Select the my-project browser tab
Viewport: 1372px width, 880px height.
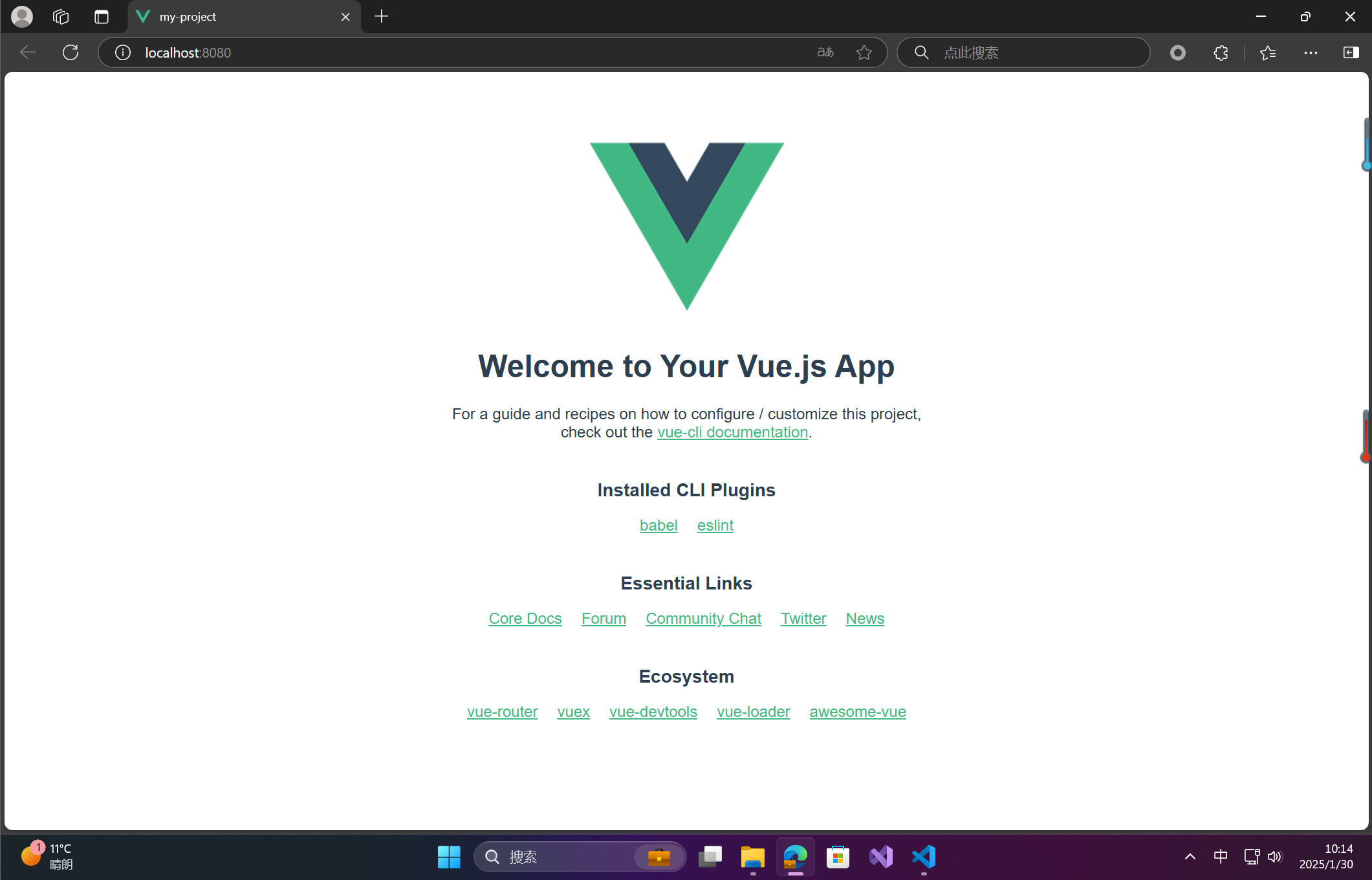[x=213, y=16]
